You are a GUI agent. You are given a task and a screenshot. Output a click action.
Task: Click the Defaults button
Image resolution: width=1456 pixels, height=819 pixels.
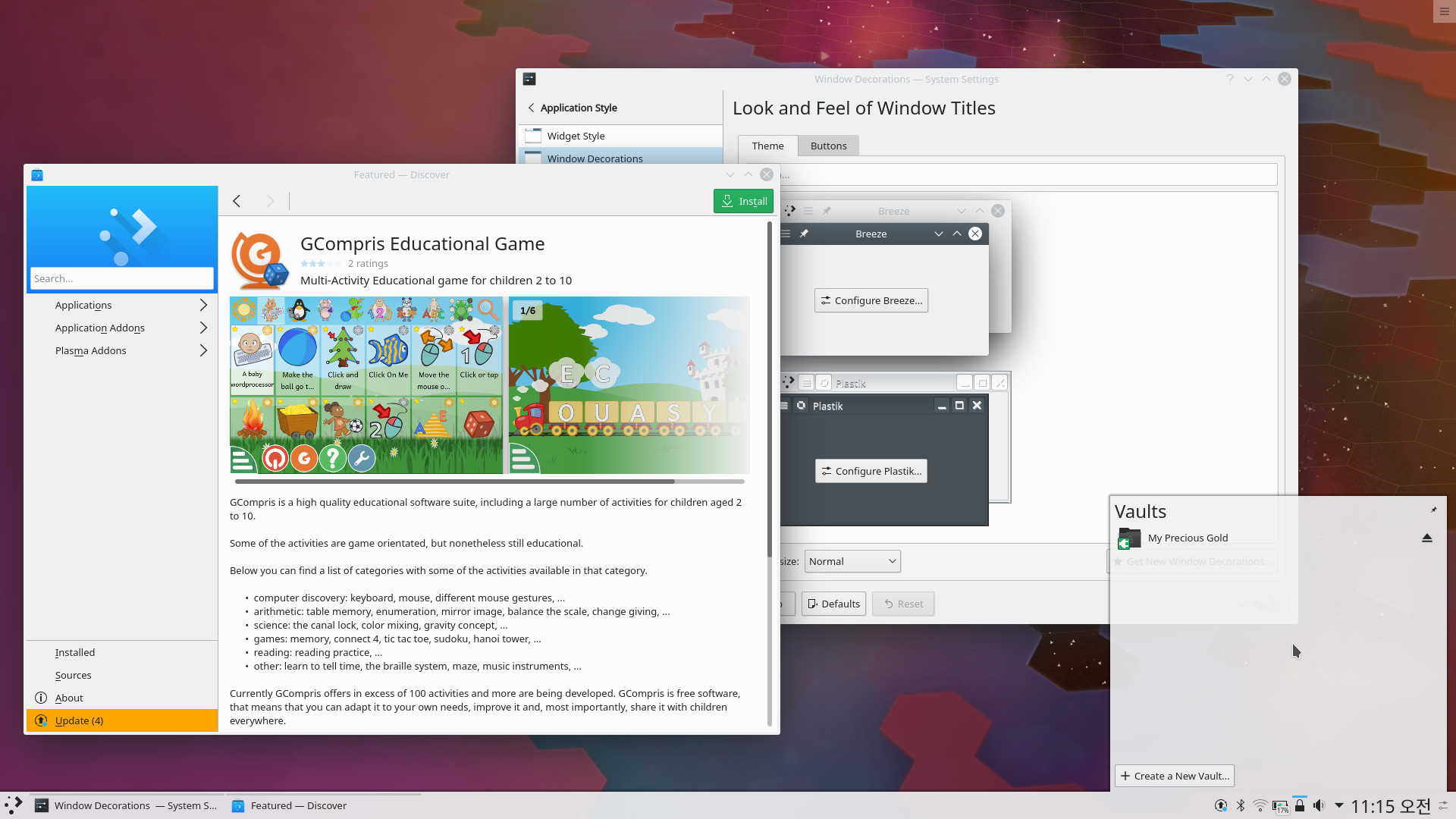(833, 604)
